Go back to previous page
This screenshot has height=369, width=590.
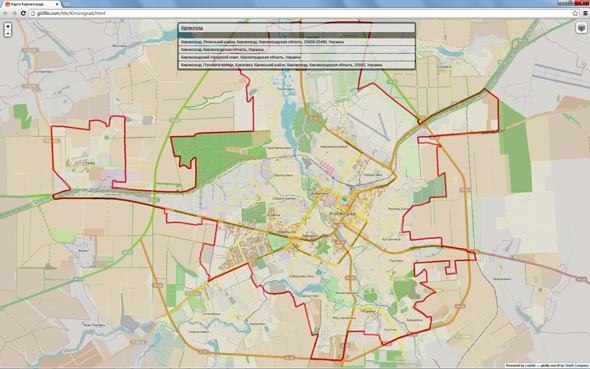point(6,13)
